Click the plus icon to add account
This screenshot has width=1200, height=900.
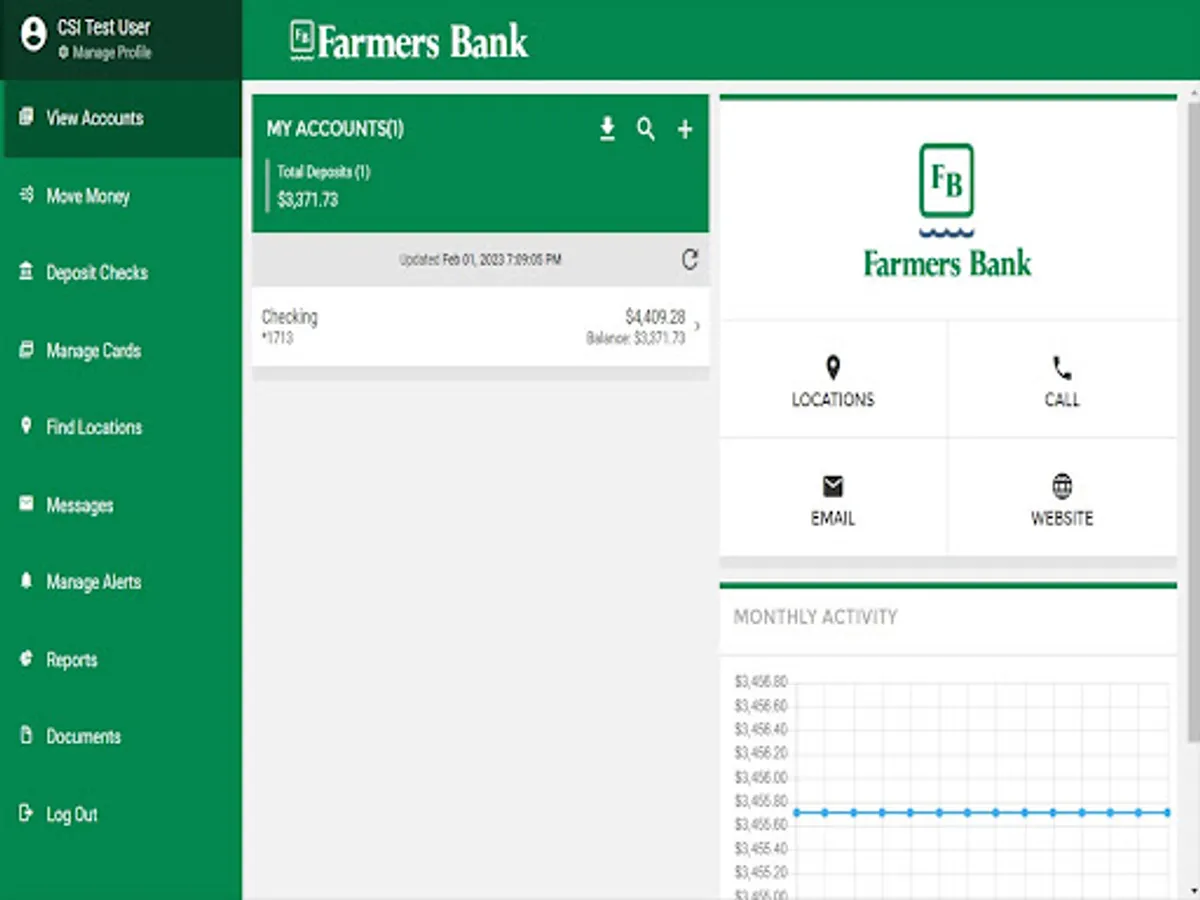tap(685, 129)
